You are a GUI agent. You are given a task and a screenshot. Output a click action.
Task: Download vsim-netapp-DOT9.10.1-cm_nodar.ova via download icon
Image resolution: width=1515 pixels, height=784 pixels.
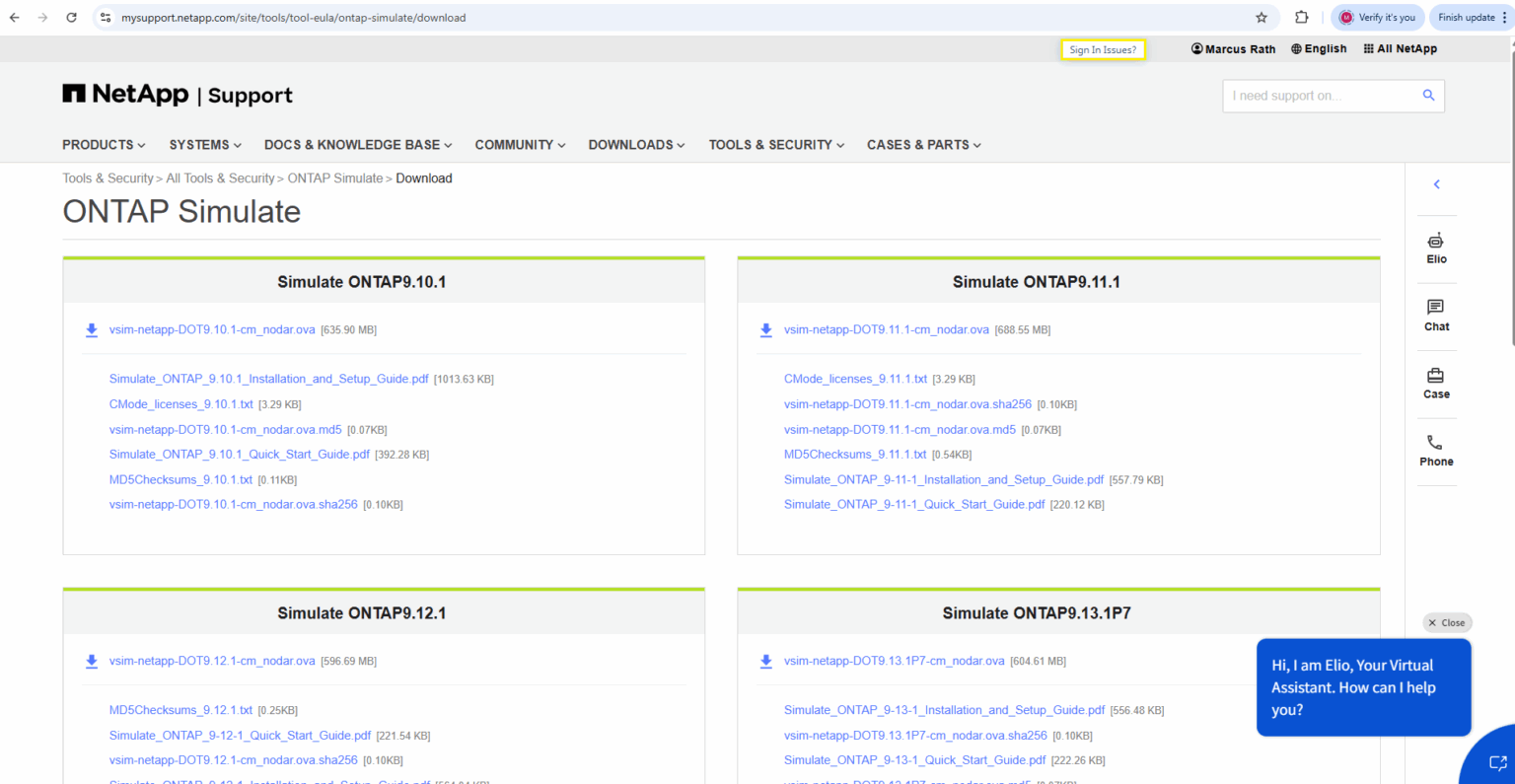[91, 329]
